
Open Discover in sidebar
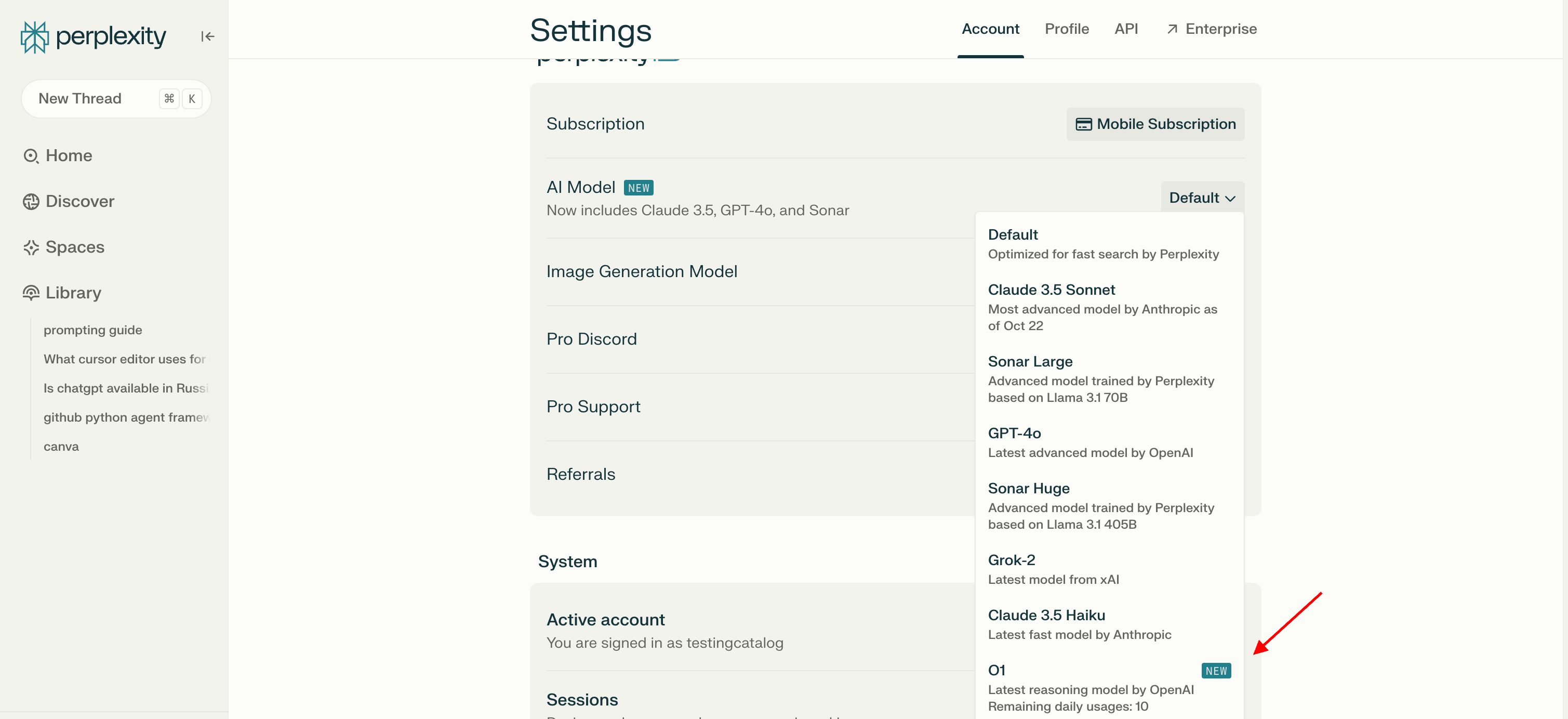[69, 202]
